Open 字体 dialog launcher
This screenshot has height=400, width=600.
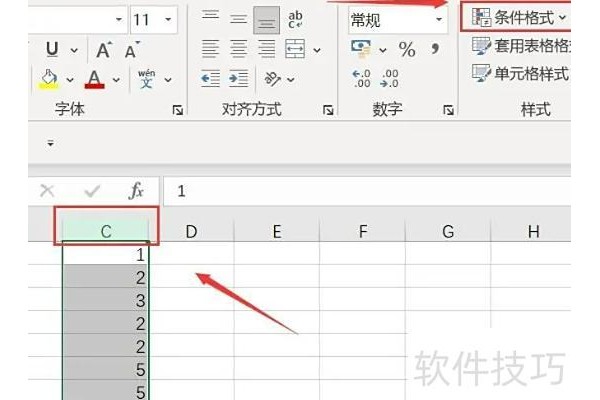coord(178,110)
